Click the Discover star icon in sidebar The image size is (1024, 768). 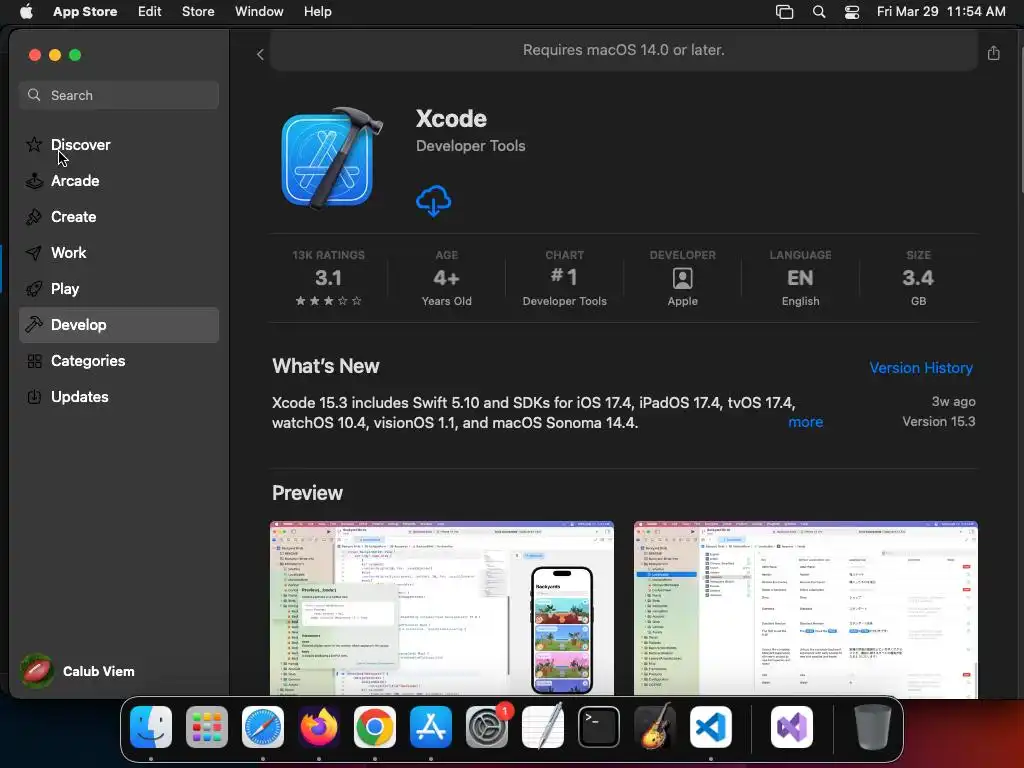pos(34,145)
